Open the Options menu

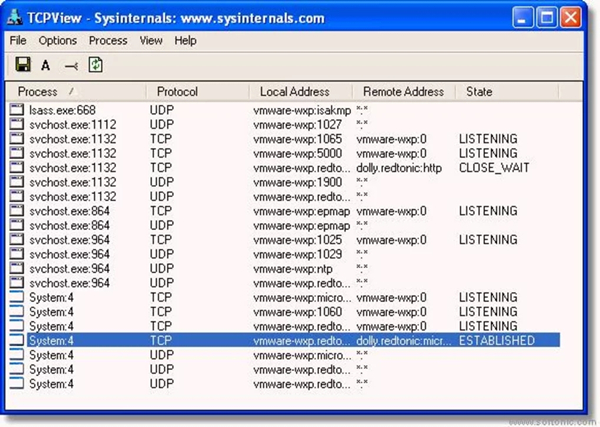(x=57, y=41)
